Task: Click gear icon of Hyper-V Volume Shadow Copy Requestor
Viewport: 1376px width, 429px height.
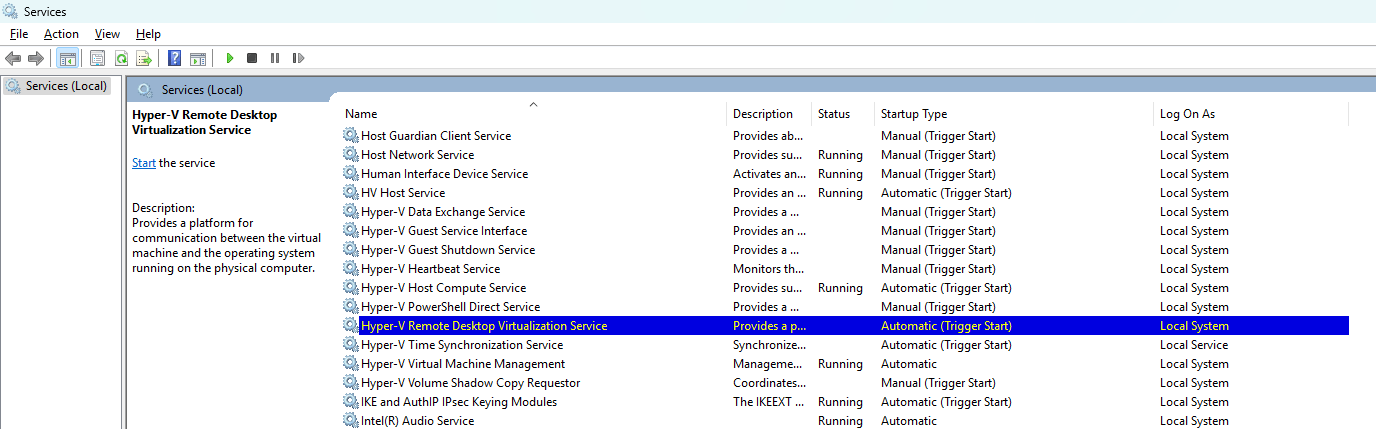Action: (351, 383)
